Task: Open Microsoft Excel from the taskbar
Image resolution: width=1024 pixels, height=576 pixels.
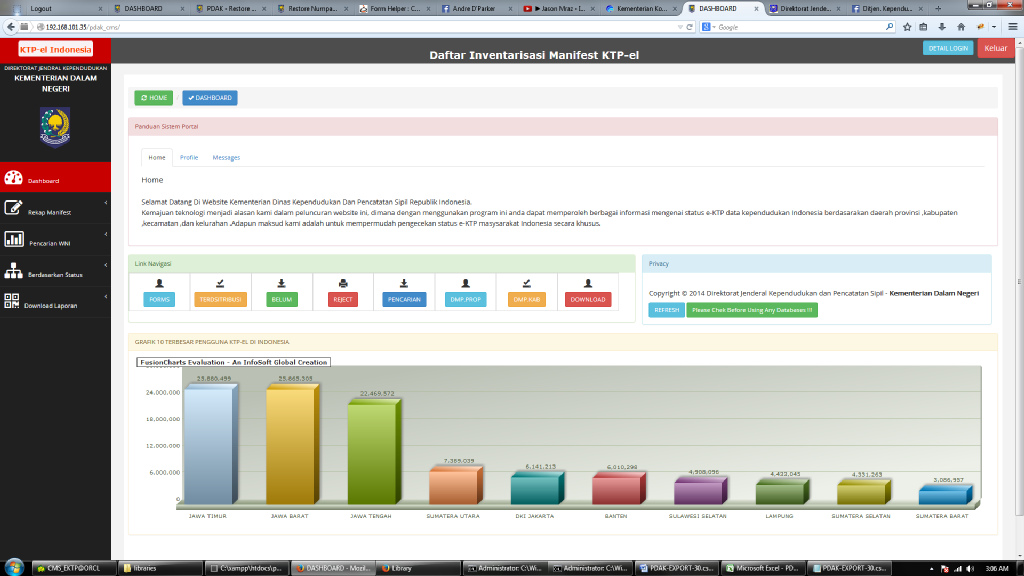Action: (762, 567)
